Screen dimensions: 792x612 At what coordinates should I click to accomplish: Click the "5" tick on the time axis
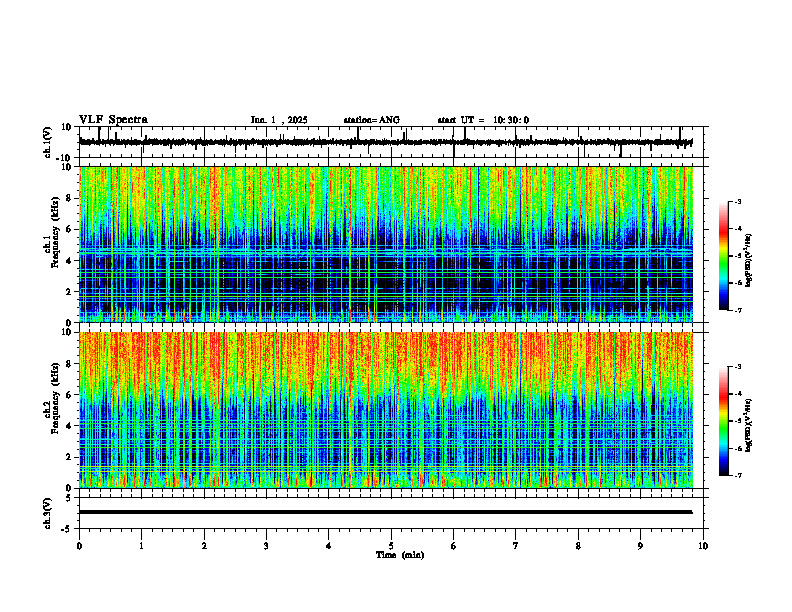click(391, 546)
